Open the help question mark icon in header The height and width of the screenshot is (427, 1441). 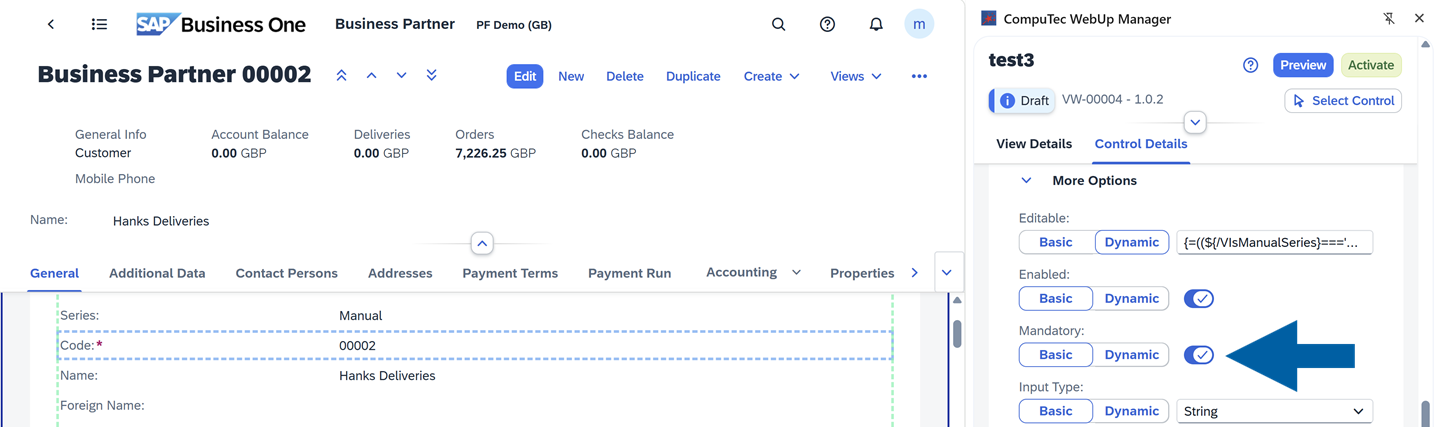[827, 24]
